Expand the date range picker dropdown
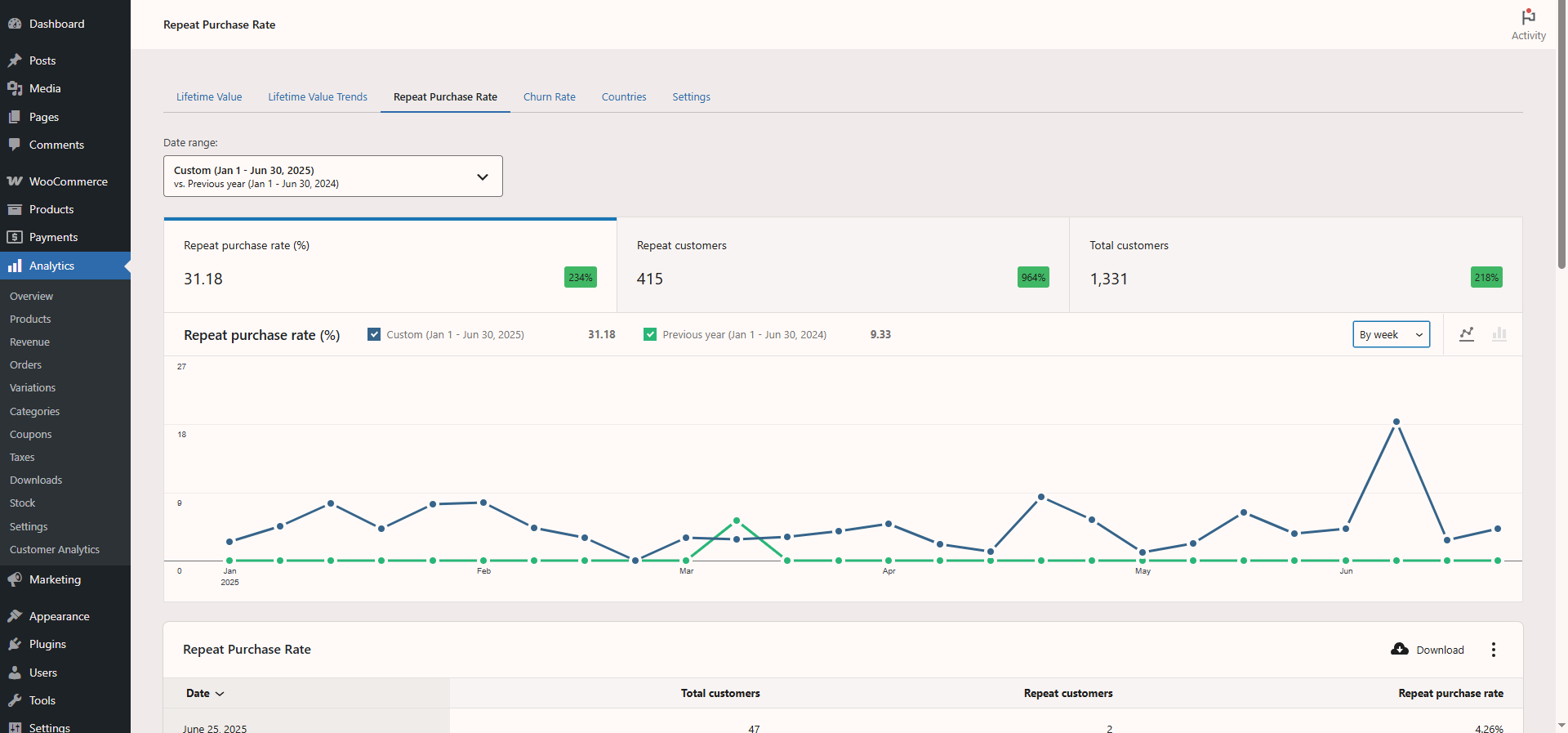 click(x=333, y=177)
